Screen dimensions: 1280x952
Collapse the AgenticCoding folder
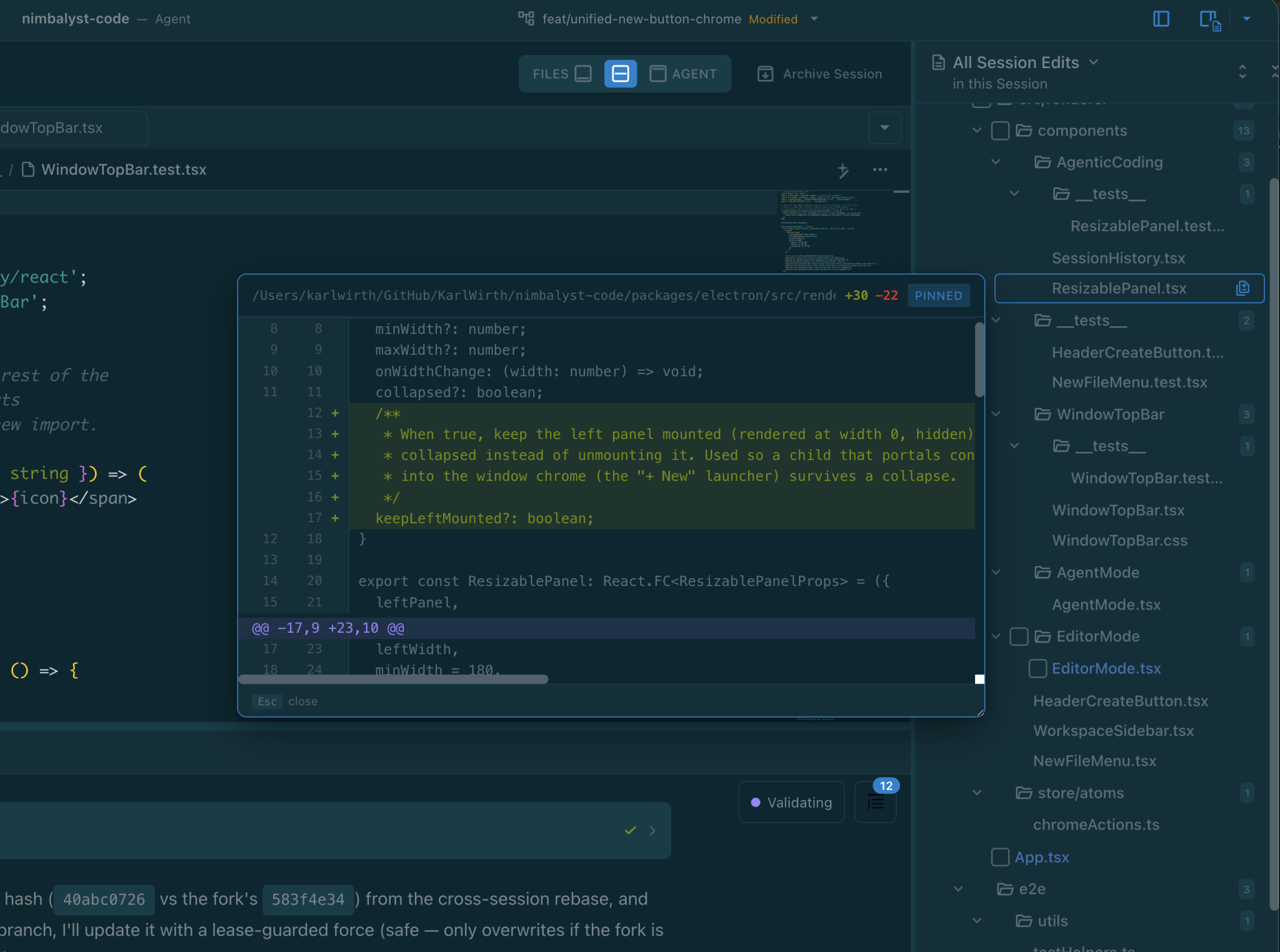pos(996,162)
